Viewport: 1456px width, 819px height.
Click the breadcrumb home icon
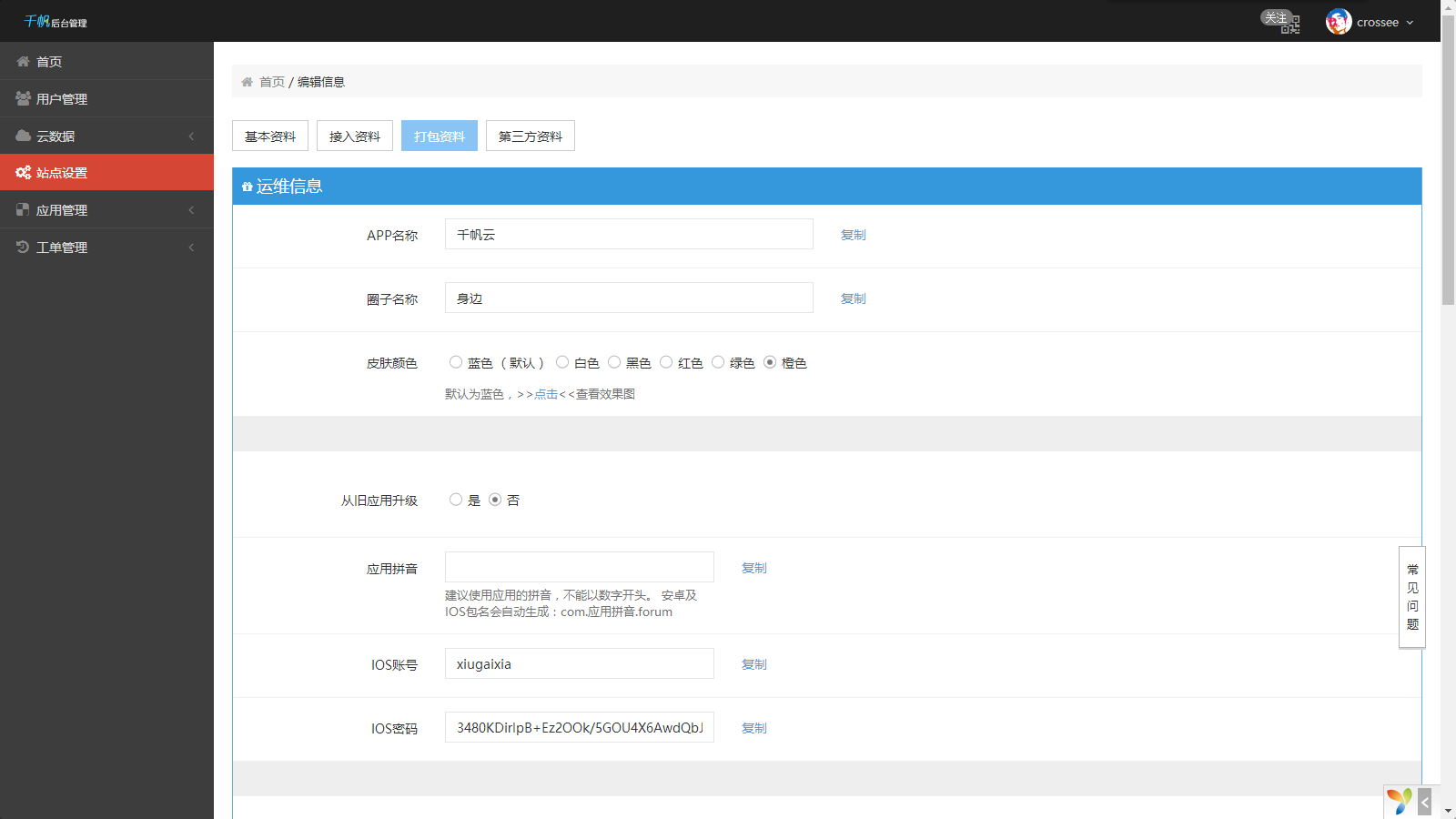(247, 82)
